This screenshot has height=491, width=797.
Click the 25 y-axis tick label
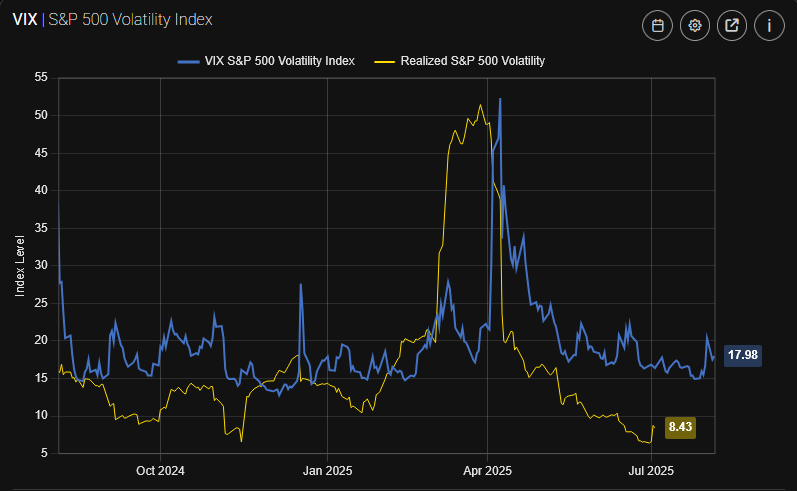[x=41, y=303]
